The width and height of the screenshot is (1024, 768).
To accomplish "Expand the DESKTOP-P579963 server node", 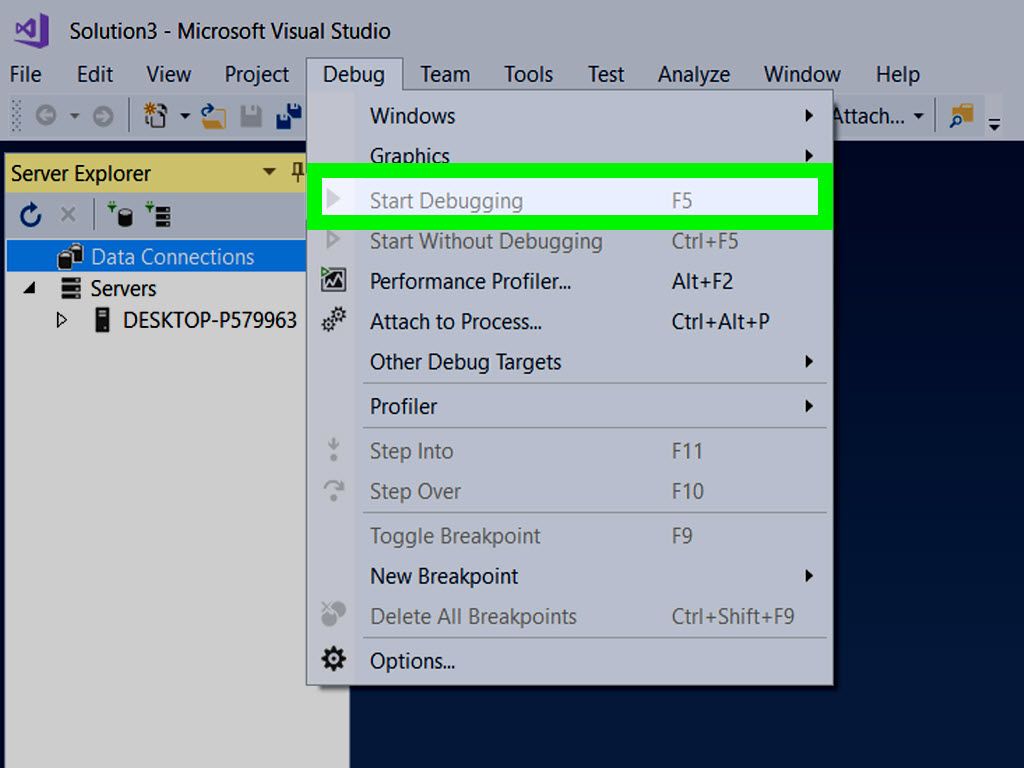I will pyautogui.click(x=61, y=320).
